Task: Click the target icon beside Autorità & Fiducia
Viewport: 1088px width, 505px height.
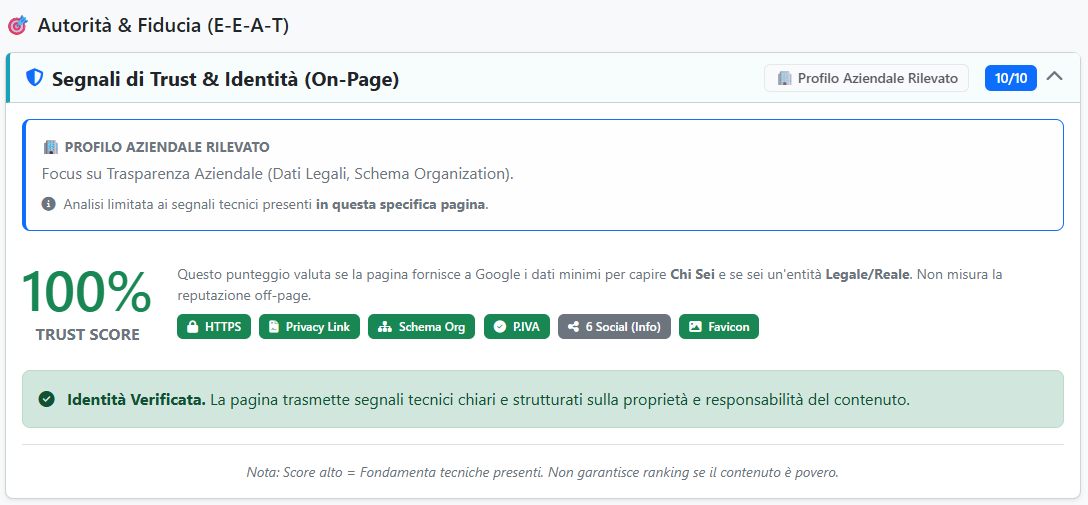Action: 17,26
